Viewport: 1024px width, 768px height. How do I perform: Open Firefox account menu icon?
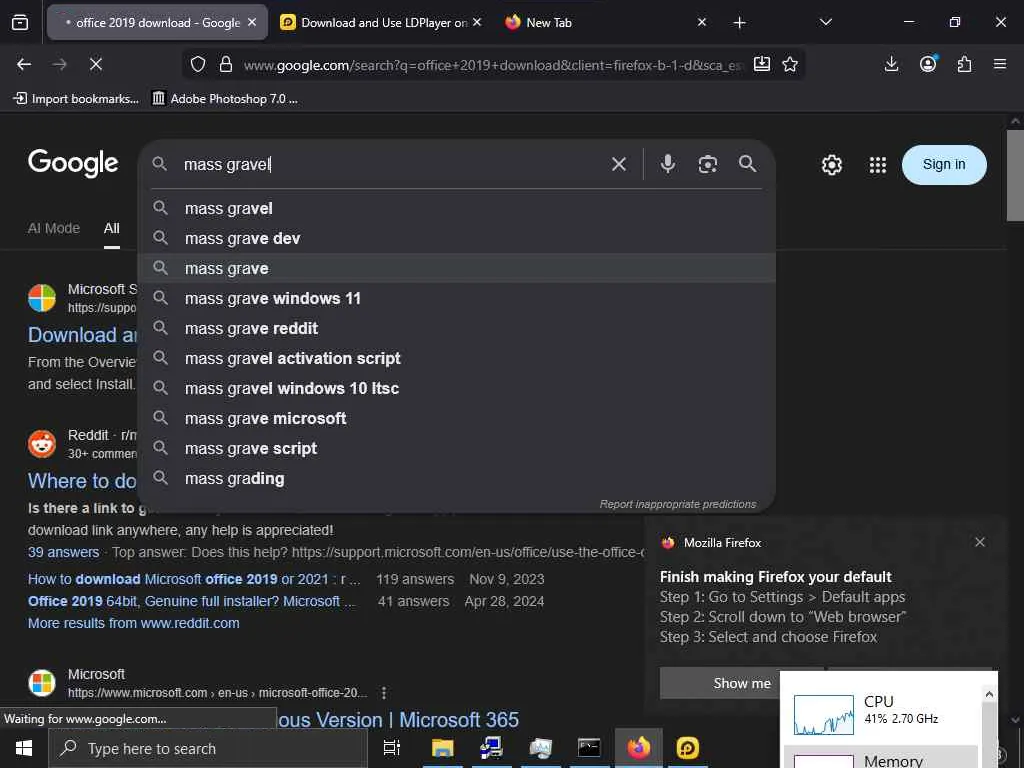(x=928, y=64)
